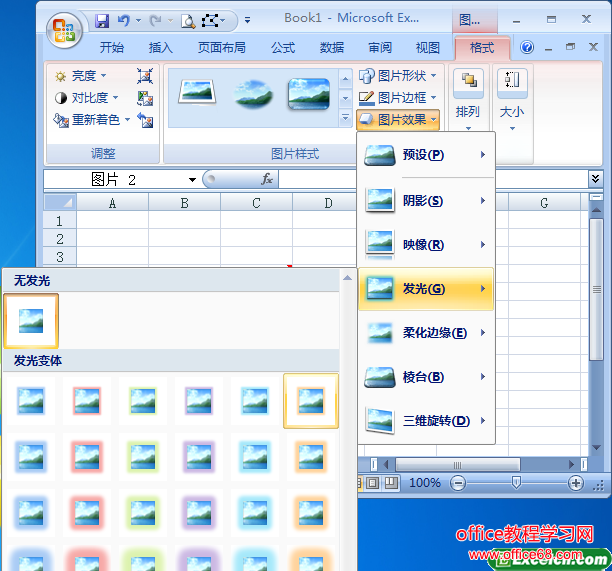Open the Soft Edges (柔化边缘) submenu
The width and height of the screenshot is (612, 571).
(426, 333)
